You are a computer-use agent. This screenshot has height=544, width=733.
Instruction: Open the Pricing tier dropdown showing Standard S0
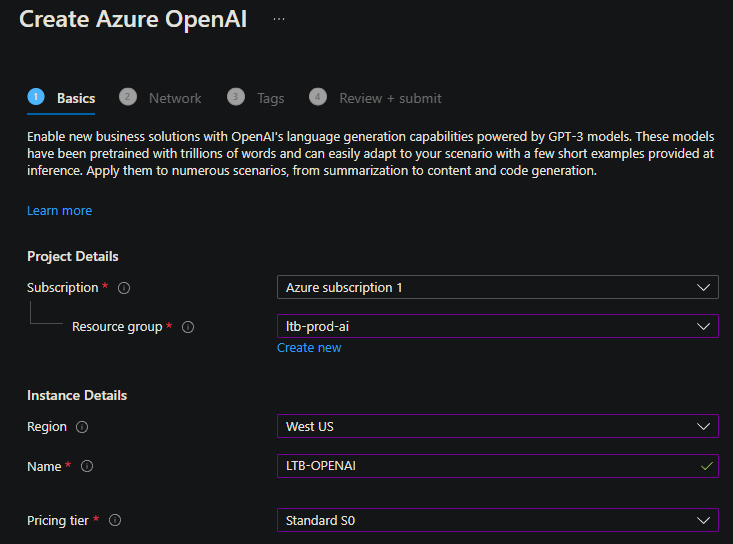pos(497,520)
